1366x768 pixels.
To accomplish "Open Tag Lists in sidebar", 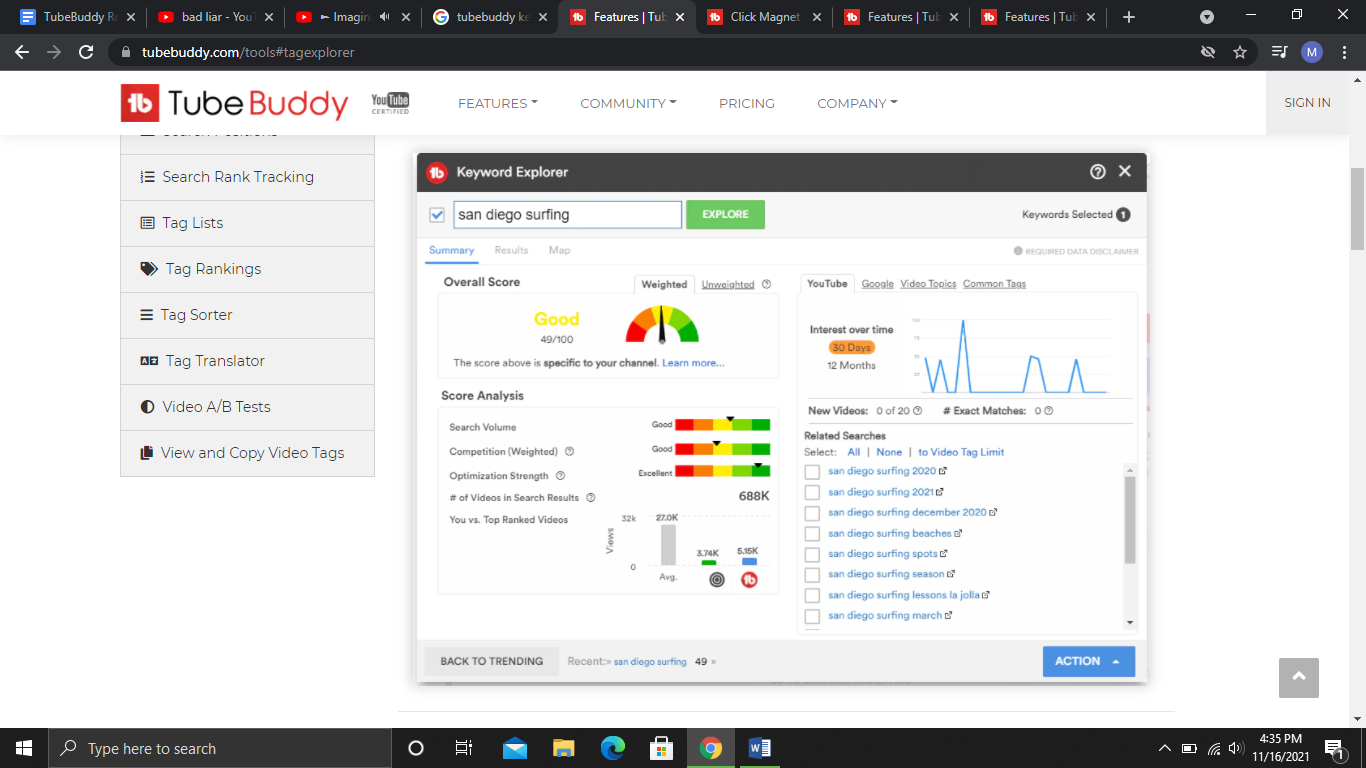I will point(247,223).
